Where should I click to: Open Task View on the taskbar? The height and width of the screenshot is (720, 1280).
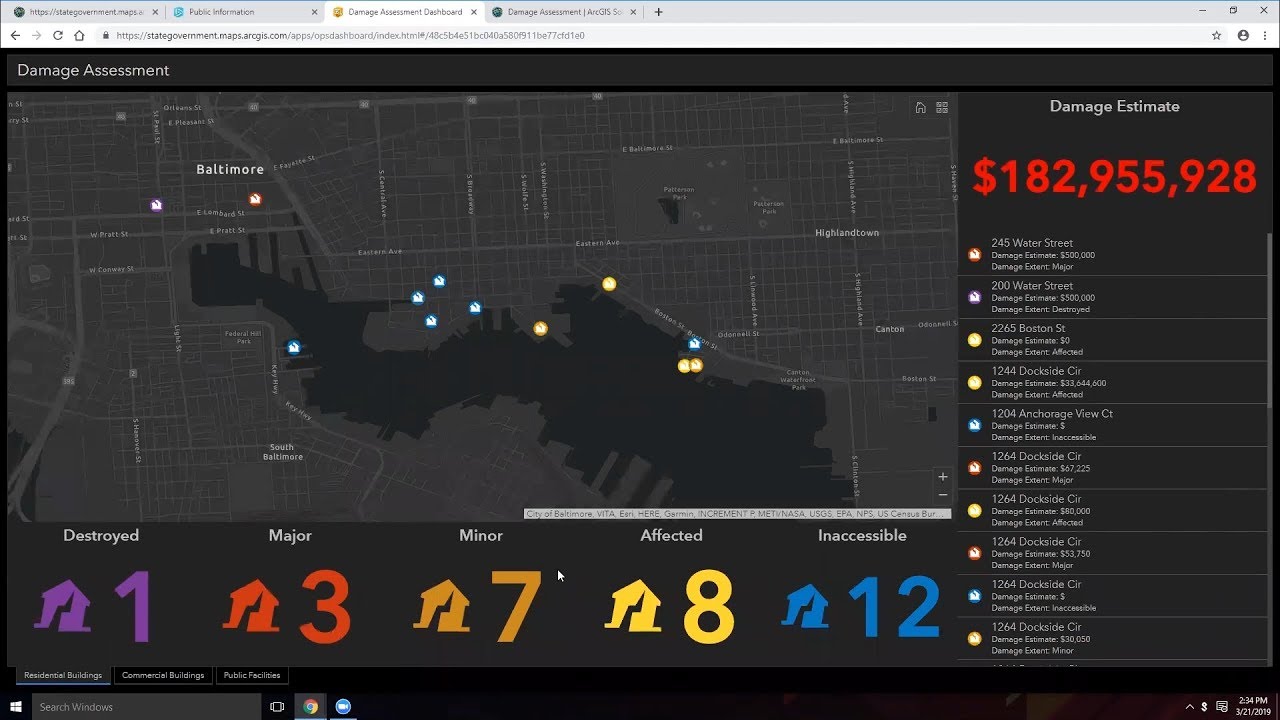click(x=277, y=706)
